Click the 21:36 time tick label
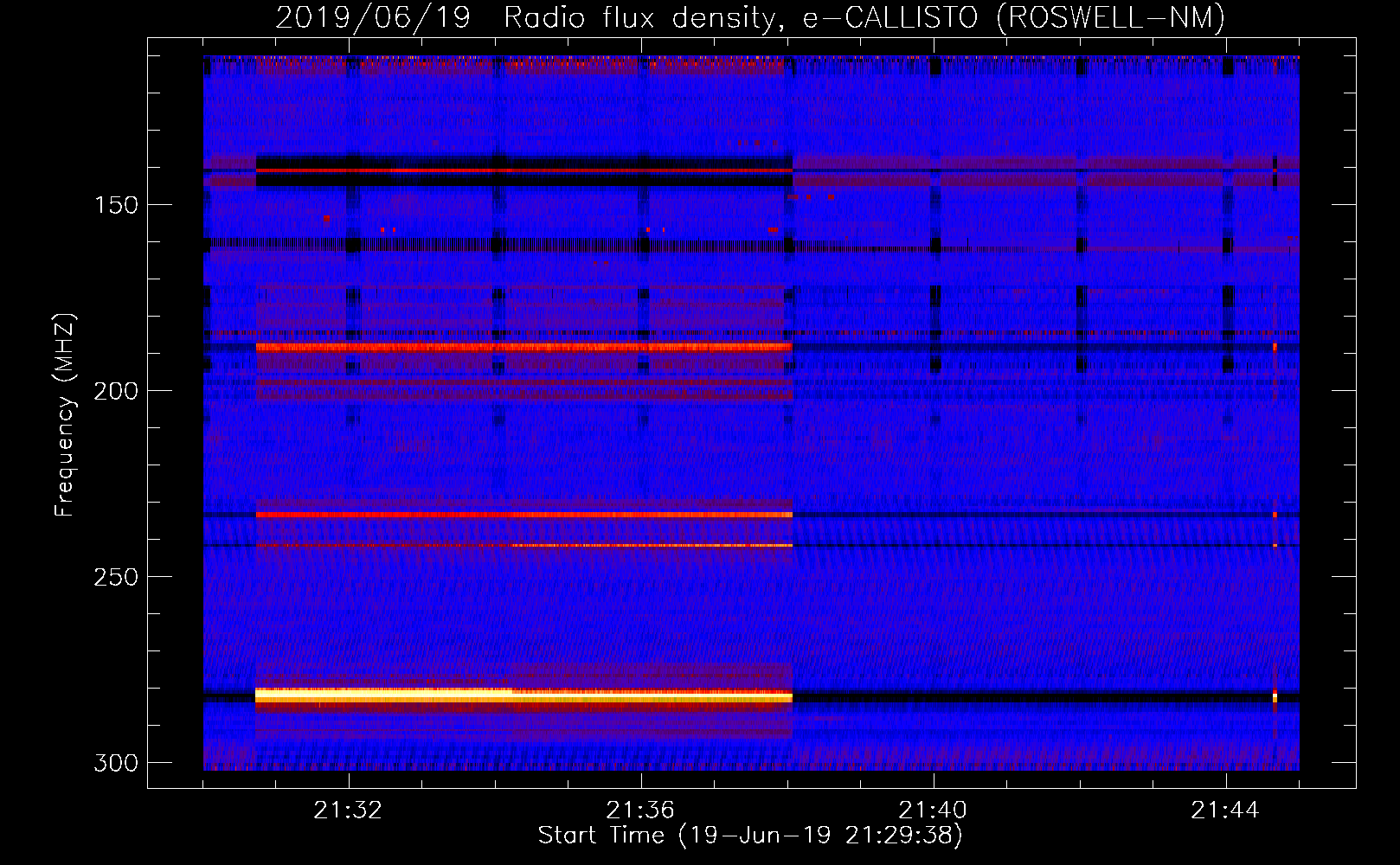 pyautogui.click(x=641, y=811)
